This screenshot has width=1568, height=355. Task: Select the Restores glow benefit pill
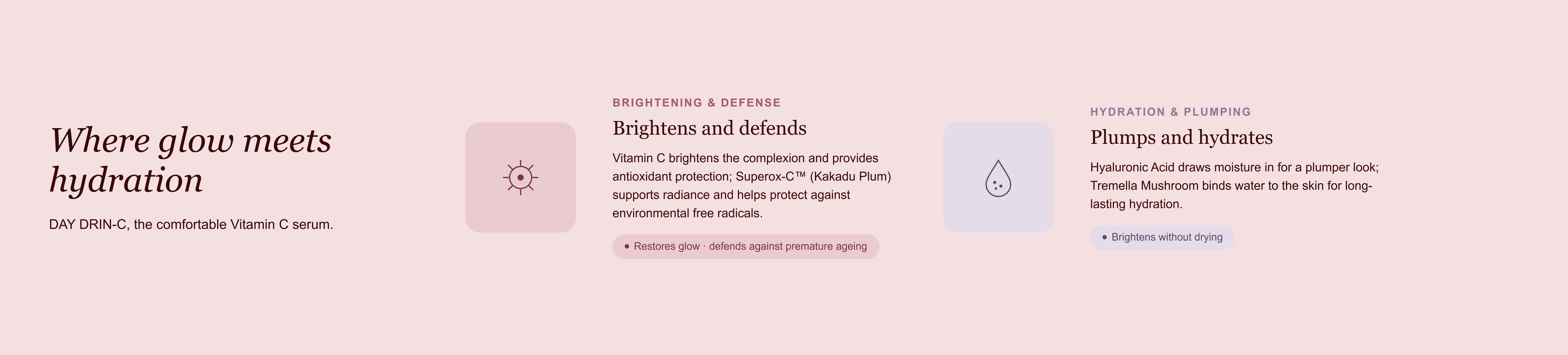(746, 246)
